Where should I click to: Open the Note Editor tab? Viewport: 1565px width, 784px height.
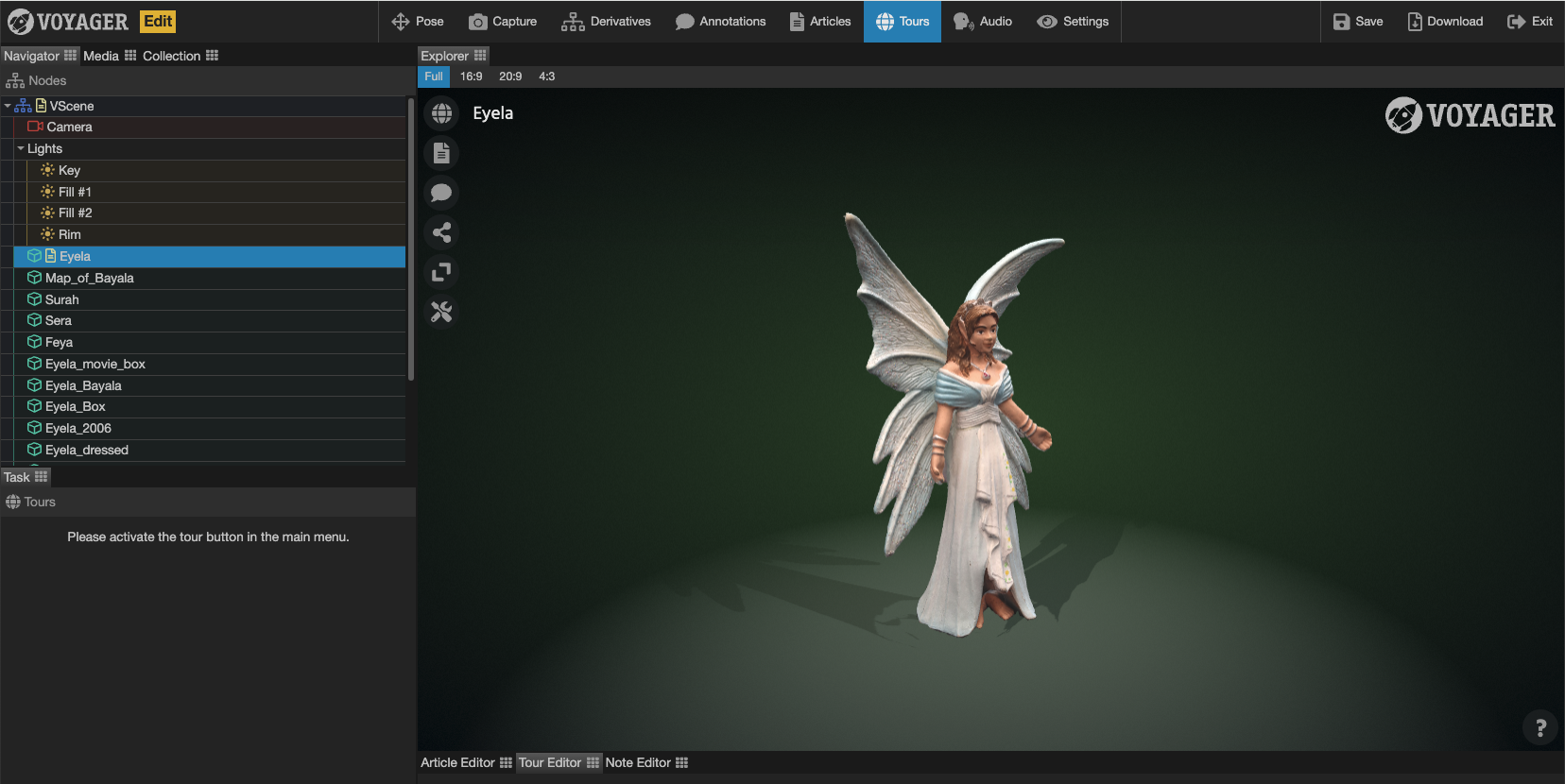click(638, 762)
